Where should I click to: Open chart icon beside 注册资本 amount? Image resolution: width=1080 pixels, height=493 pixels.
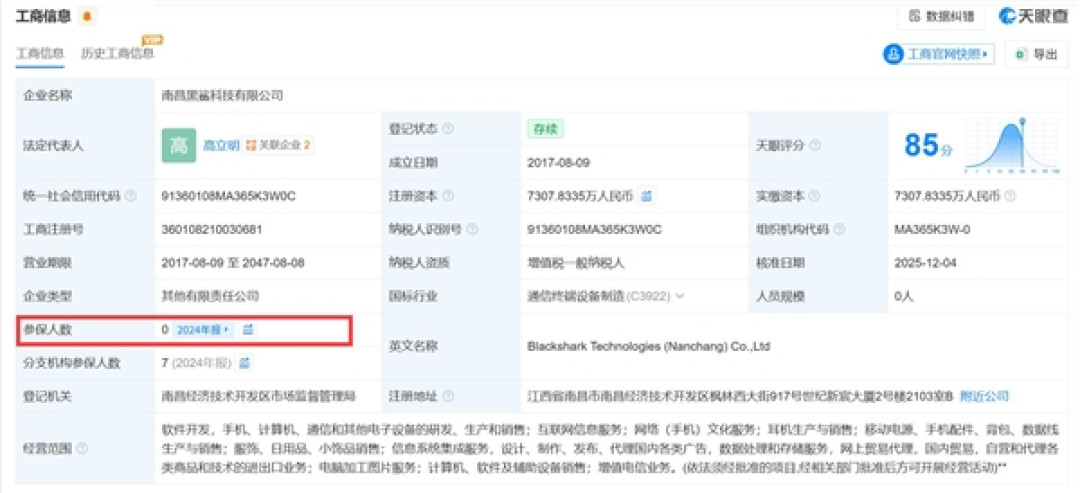[646, 196]
